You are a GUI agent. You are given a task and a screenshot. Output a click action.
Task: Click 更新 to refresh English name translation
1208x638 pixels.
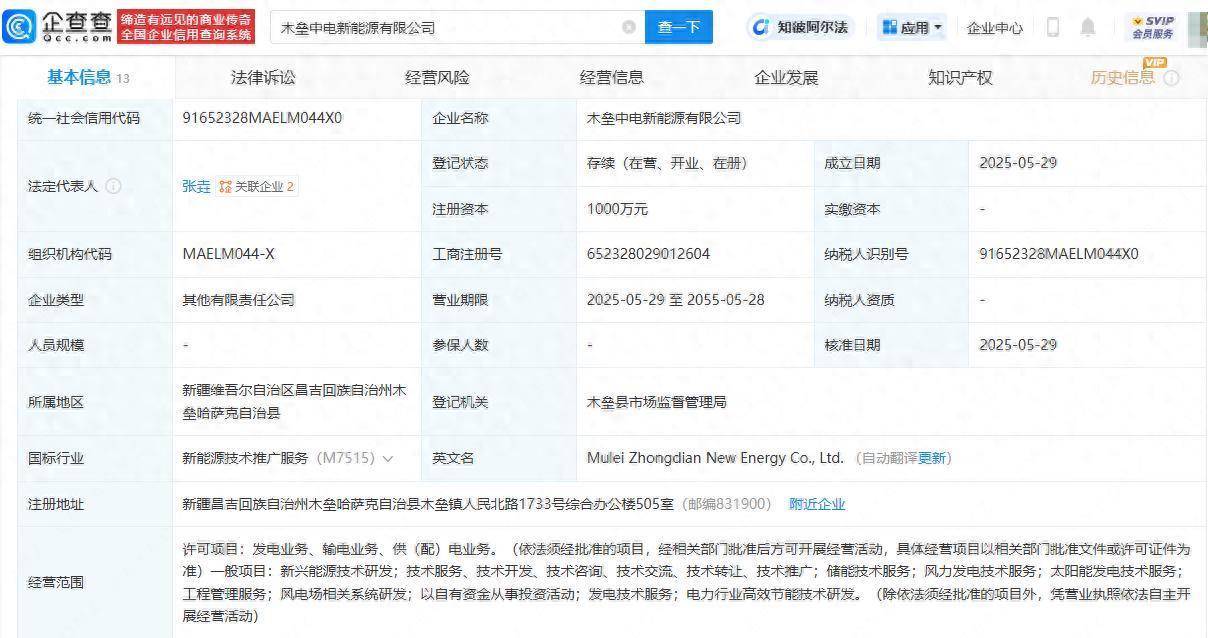point(933,458)
